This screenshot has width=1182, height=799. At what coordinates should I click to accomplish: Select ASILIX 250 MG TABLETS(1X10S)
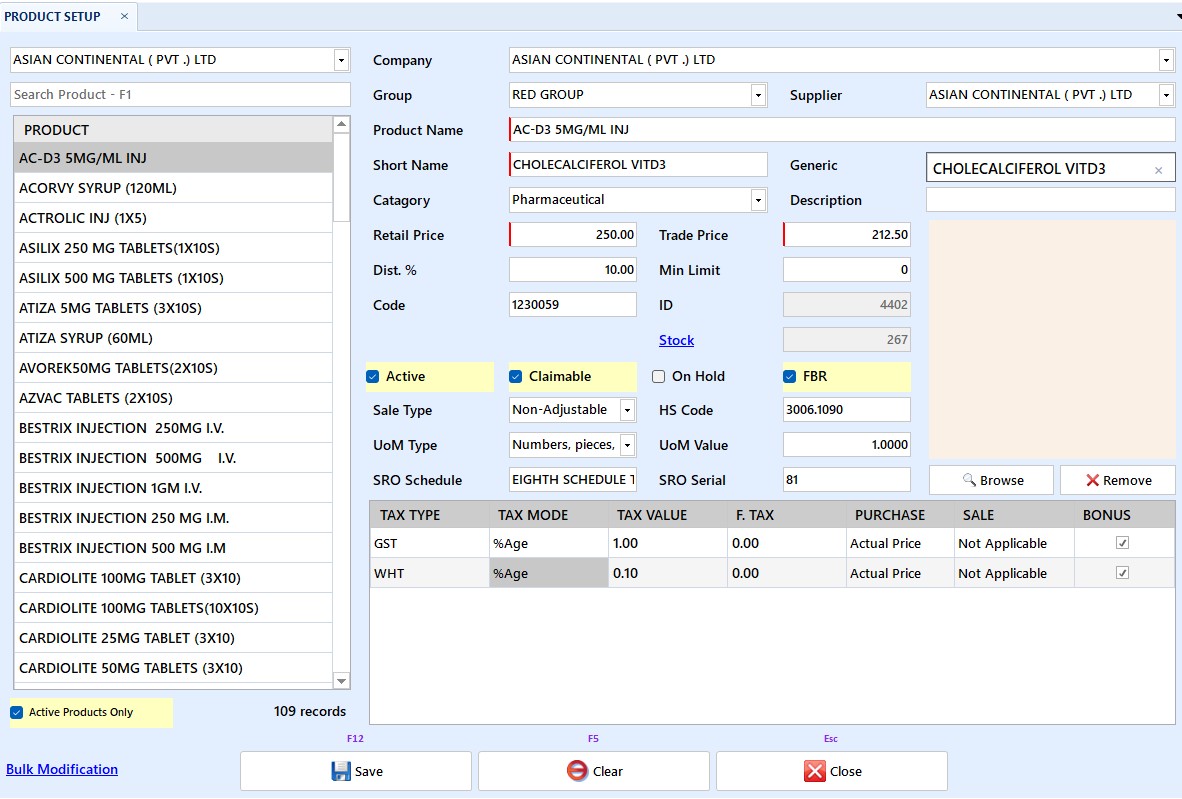coord(173,248)
